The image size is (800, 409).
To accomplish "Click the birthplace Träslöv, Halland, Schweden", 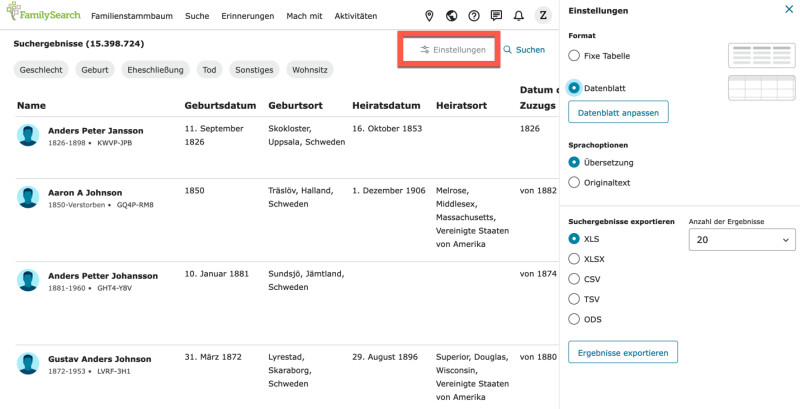I will [x=301, y=197].
